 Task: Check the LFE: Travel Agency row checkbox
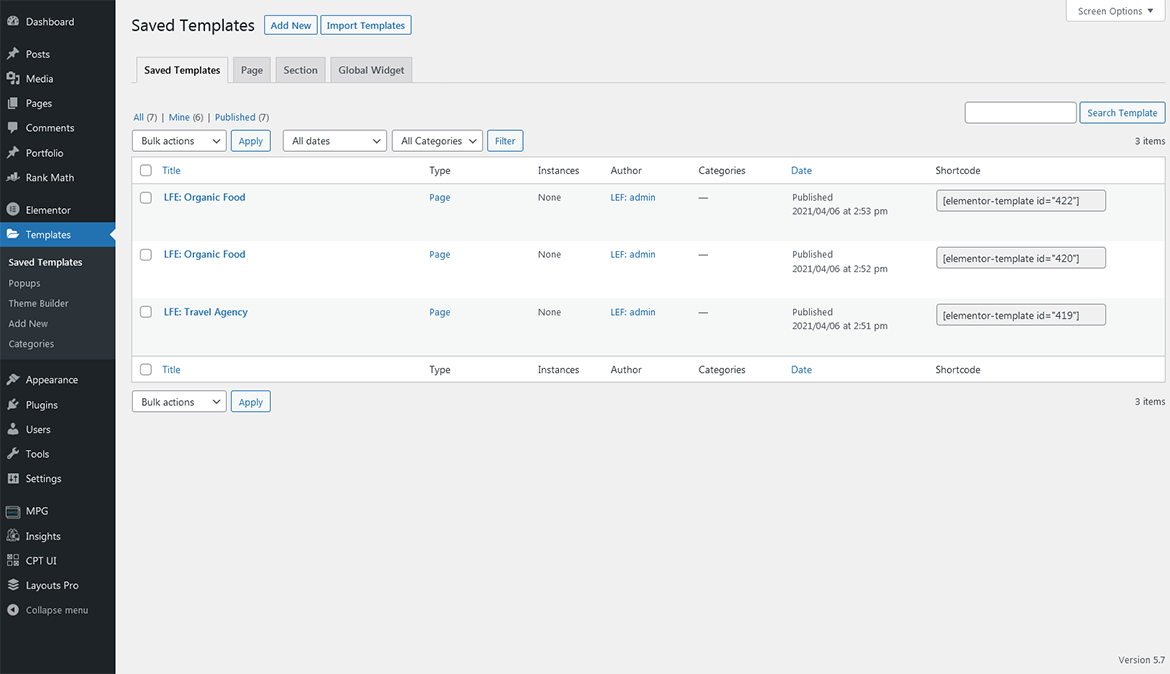point(146,312)
